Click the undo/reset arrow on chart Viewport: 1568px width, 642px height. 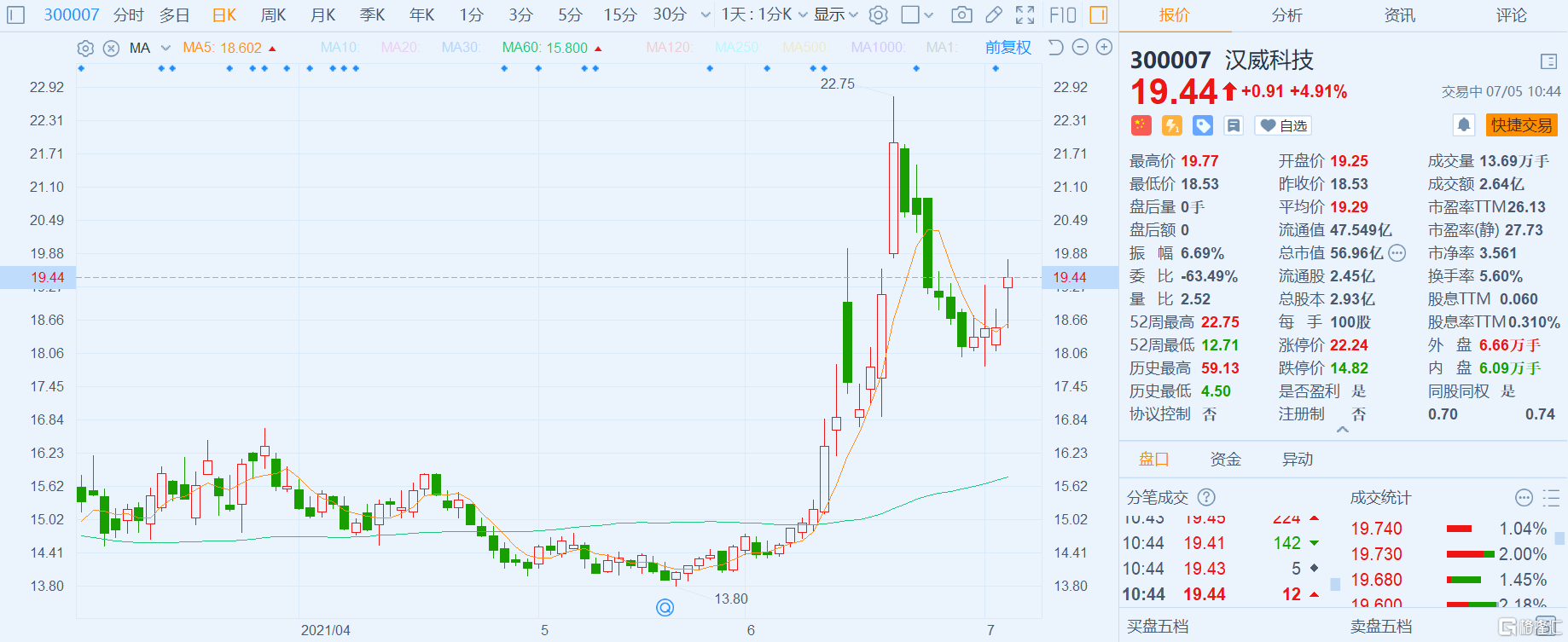[x=1055, y=47]
